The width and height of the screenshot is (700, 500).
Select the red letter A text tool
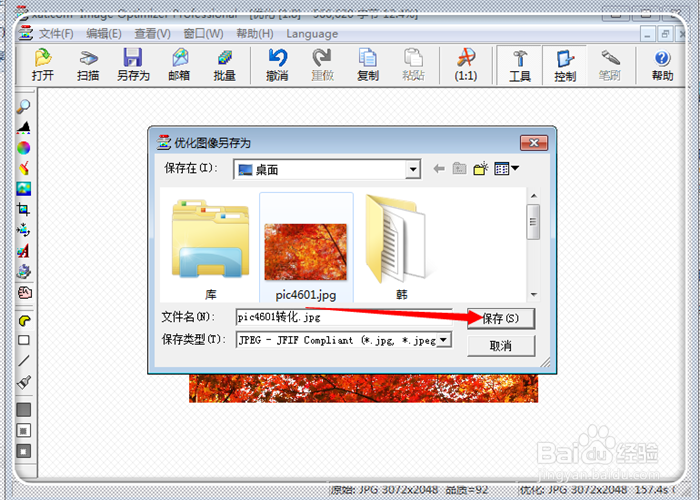(x=24, y=250)
